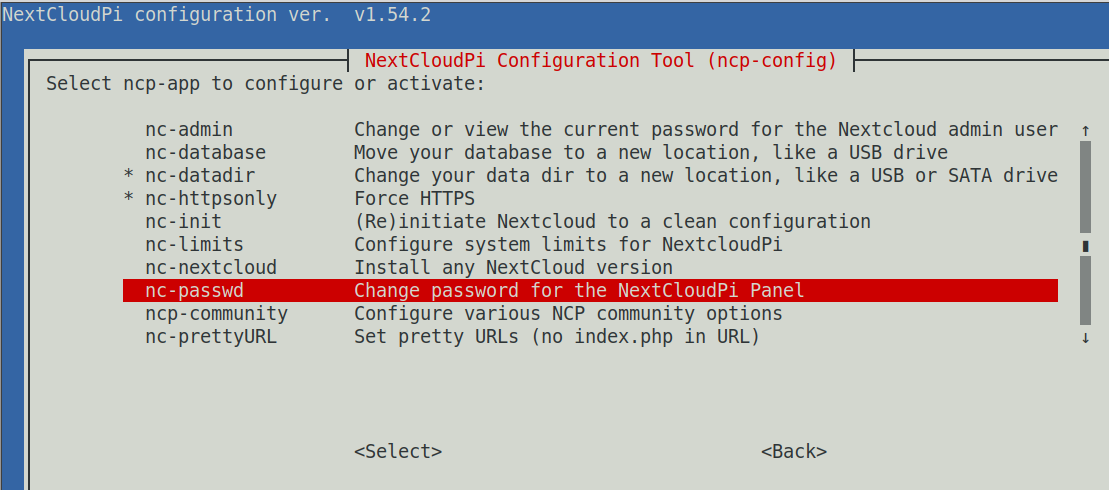Toggle the asterisk marker beside nc-httpsonly
Image resolution: width=1109 pixels, height=490 pixels.
point(128,199)
